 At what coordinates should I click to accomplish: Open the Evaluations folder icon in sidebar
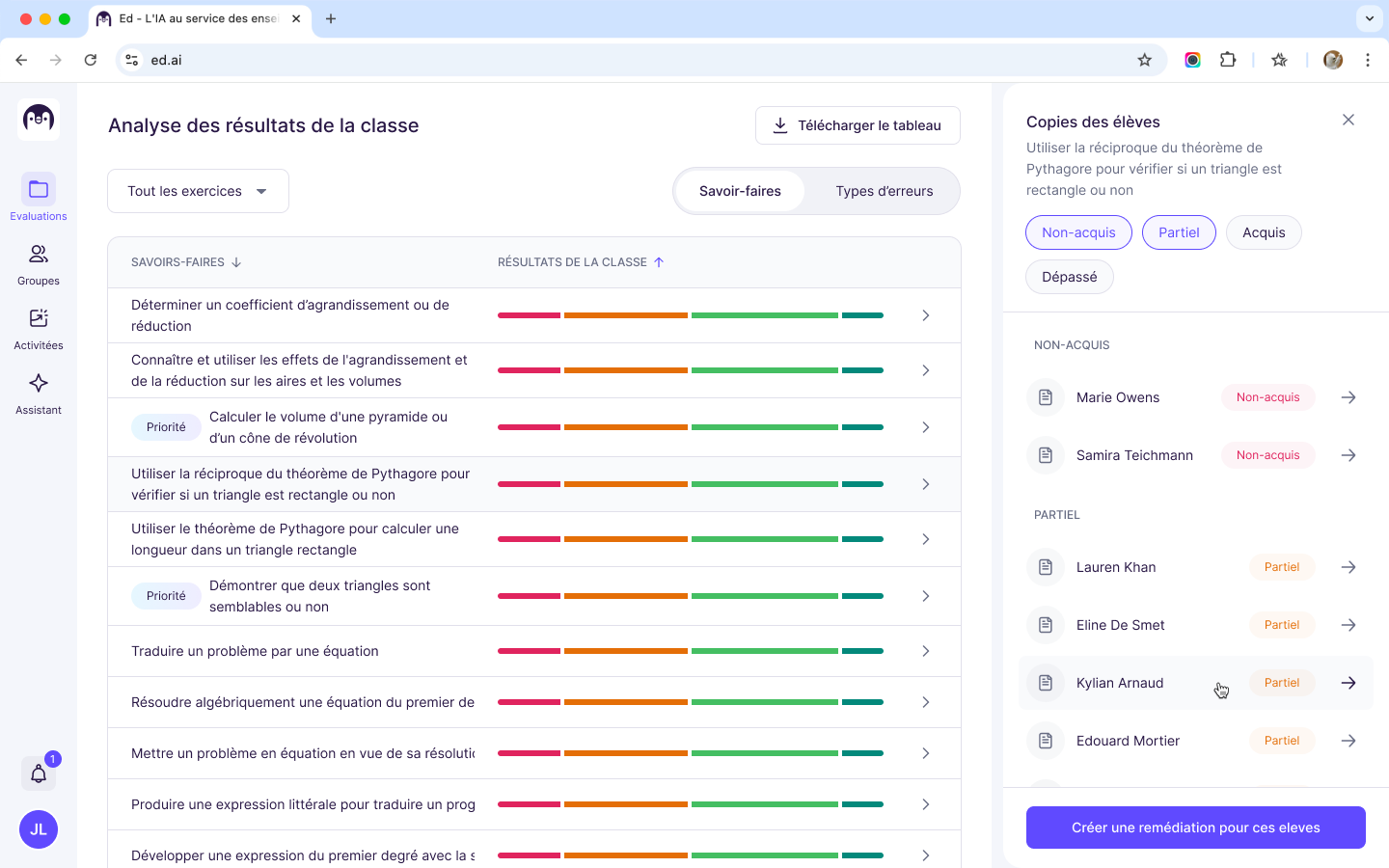click(39, 189)
